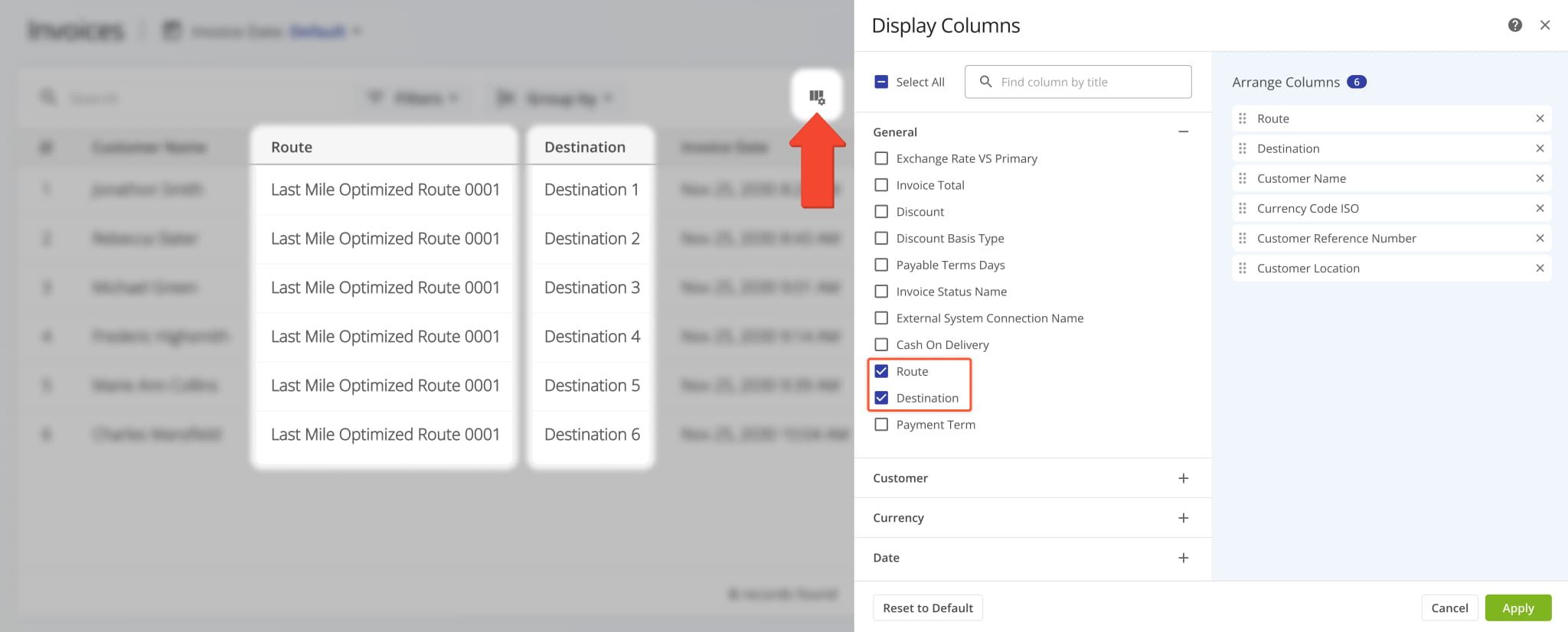Close the Display Columns panel
This screenshot has width=1568, height=632.
click(x=1545, y=25)
